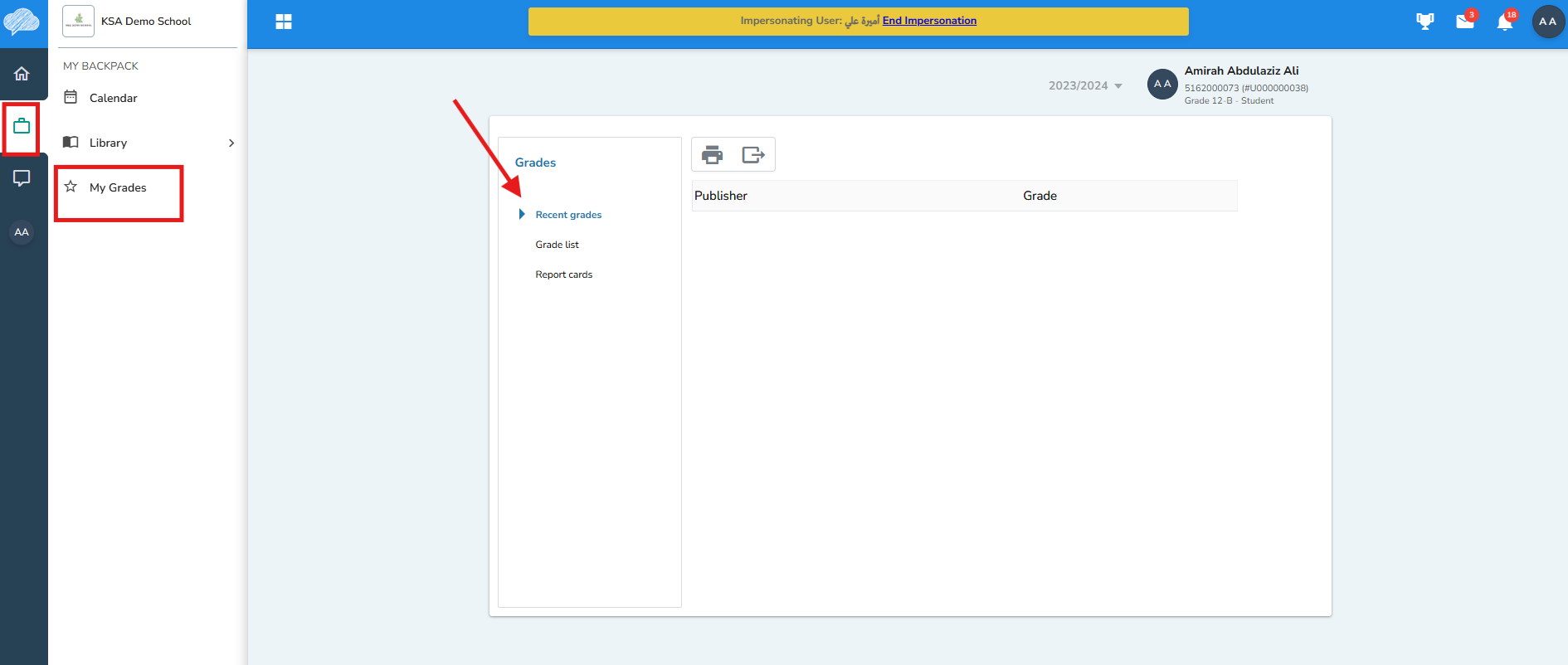
Task: Select Grade list in Grades panel
Action: click(557, 245)
